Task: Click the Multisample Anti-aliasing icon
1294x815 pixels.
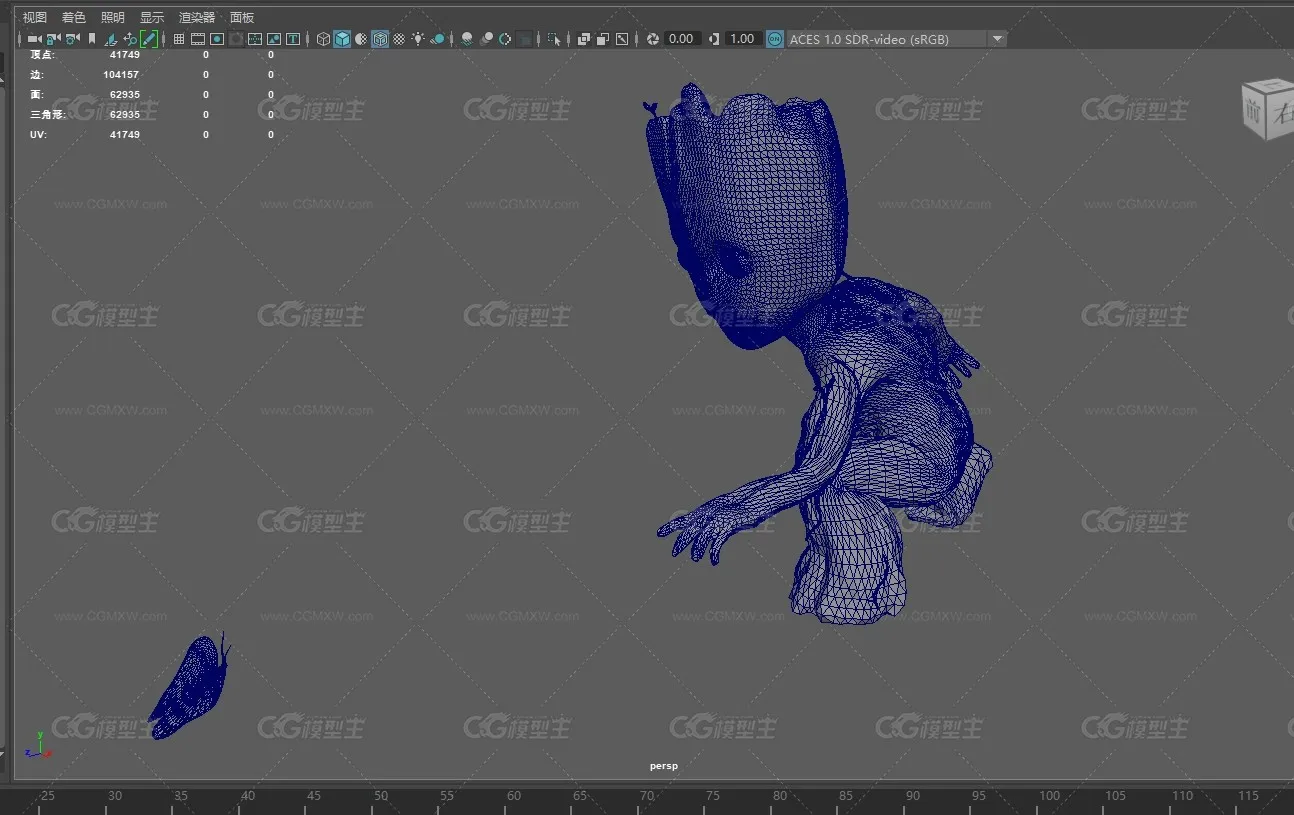Action: click(505, 39)
